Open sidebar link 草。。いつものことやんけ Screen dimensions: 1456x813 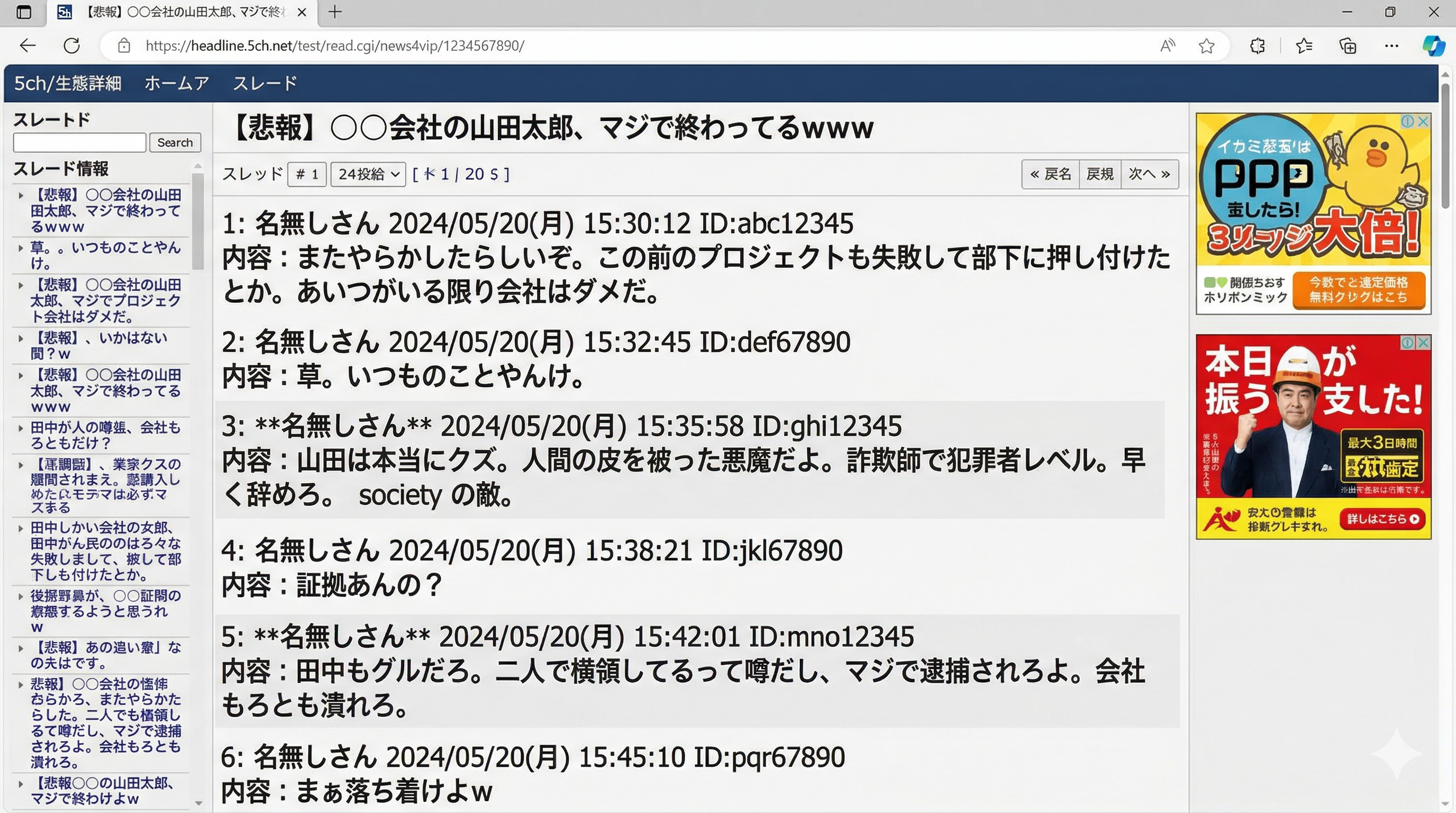coord(106,255)
